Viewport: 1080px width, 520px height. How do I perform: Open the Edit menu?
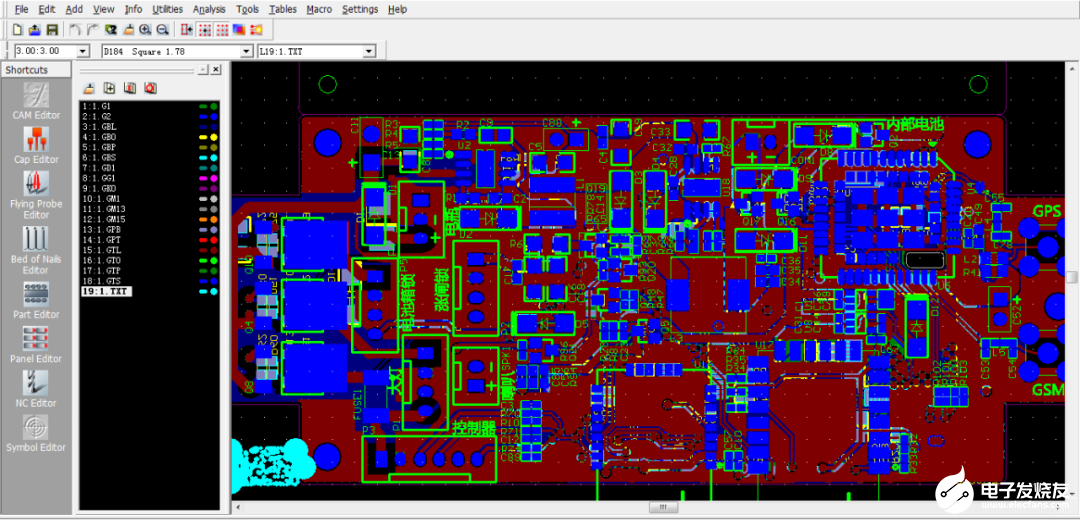coord(47,9)
